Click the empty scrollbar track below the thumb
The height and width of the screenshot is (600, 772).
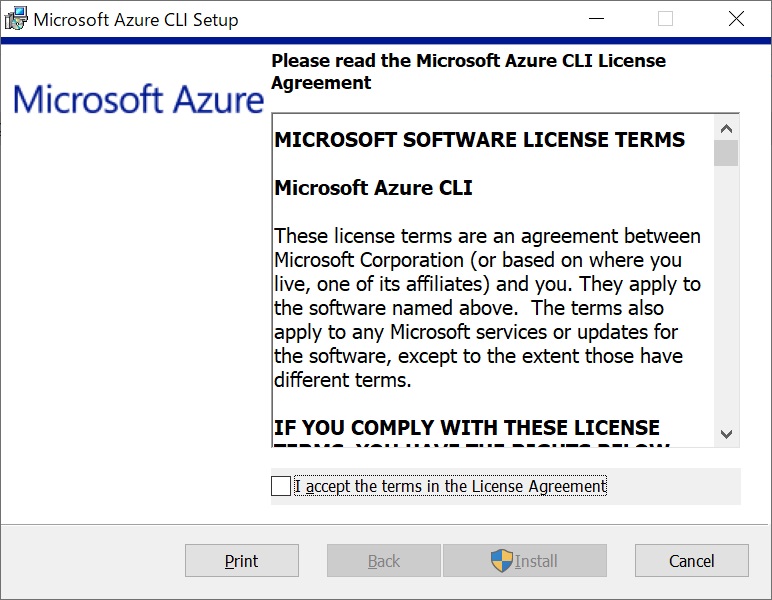point(726,300)
